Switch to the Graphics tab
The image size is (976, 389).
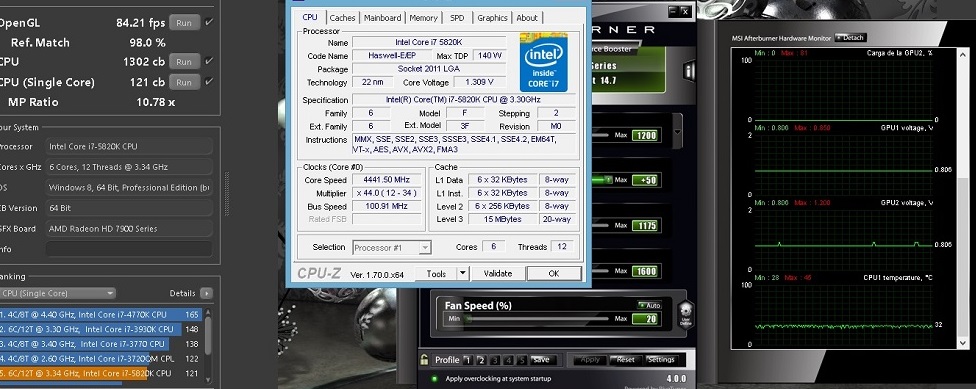click(492, 18)
